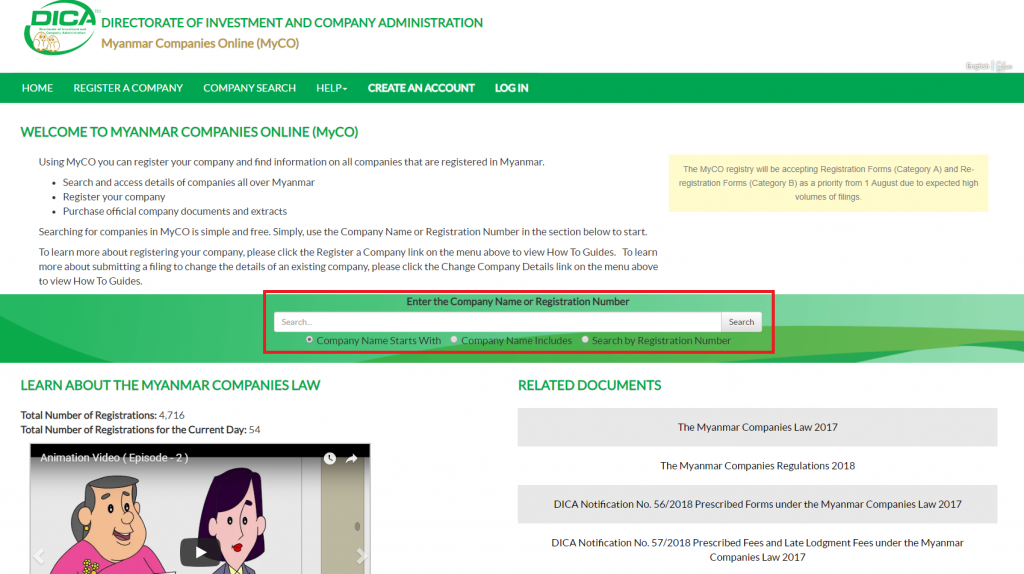Screen dimensions: 1024x574
Task: Select Company Name Starts With radio
Action: 310,340
